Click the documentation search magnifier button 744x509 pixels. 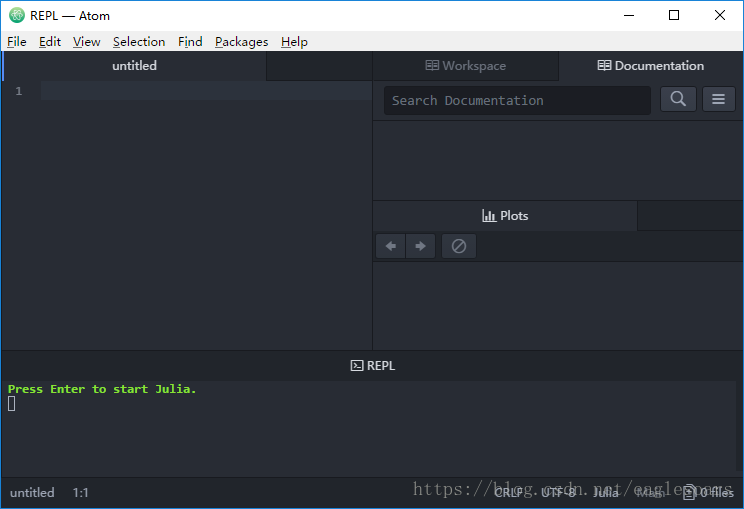(678, 99)
